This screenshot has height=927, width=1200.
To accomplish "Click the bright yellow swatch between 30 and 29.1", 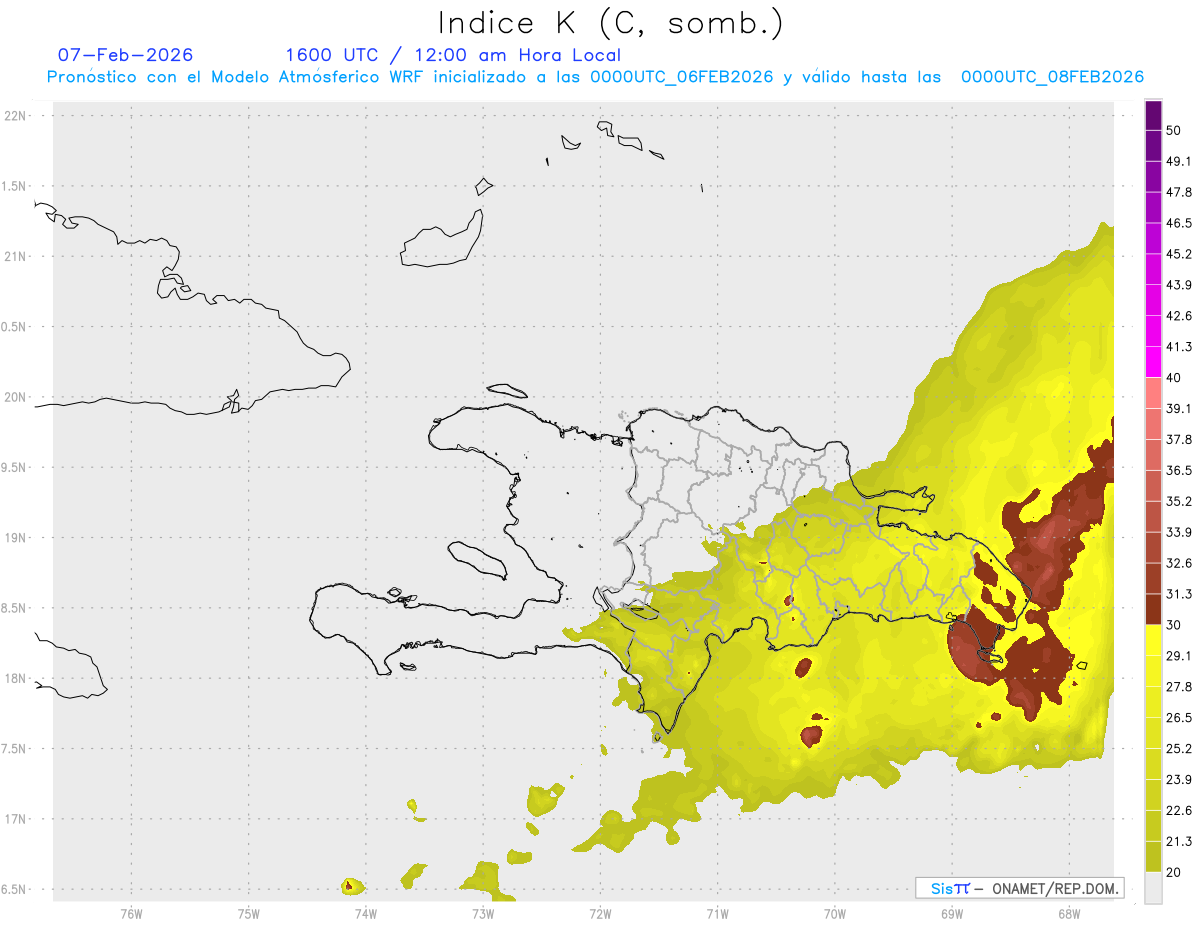I will pos(1154,640).
